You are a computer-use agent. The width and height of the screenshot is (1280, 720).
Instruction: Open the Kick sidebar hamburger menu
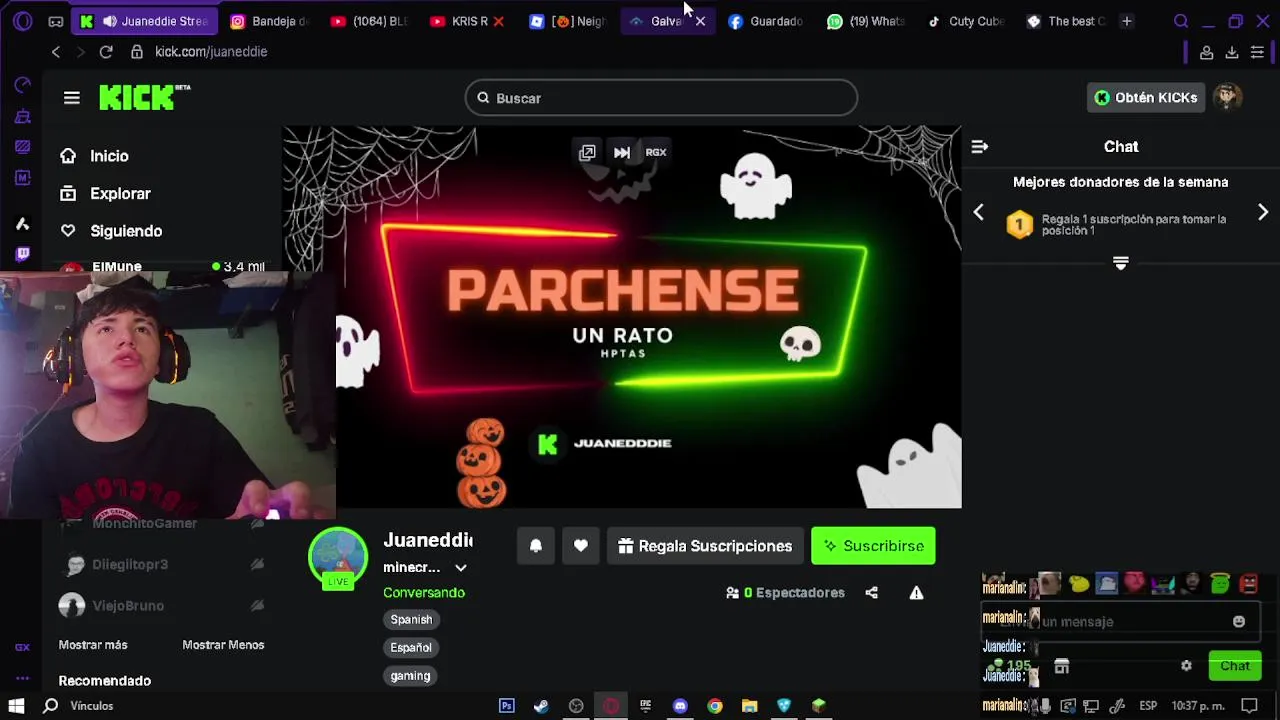71,98
